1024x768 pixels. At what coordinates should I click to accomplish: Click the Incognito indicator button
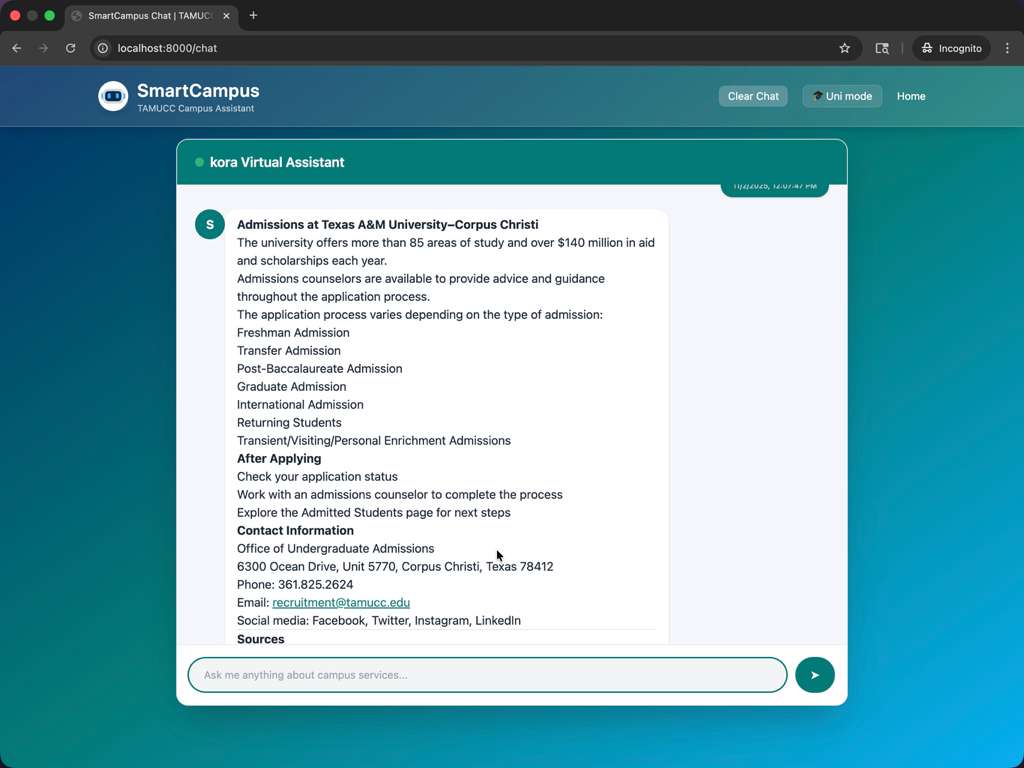click(x=952, y=48)
